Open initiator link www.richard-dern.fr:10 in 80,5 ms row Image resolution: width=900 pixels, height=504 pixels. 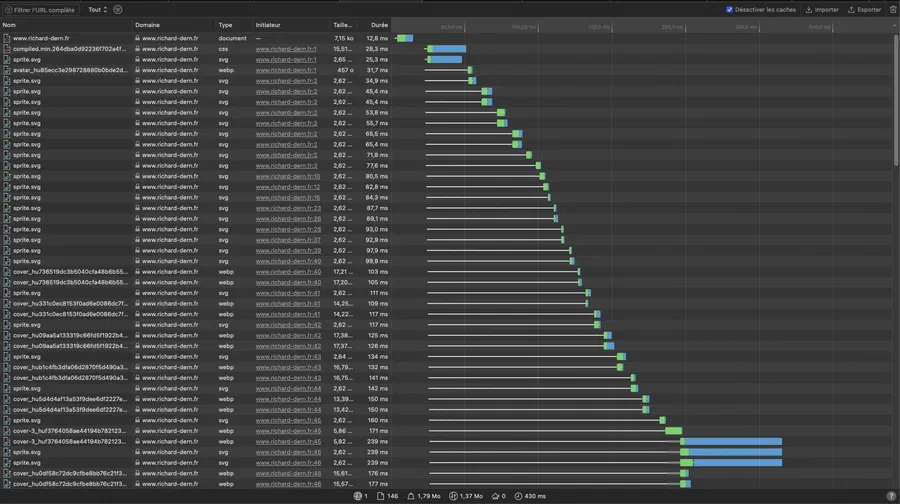pyautogui.click(x=288, y=176)
